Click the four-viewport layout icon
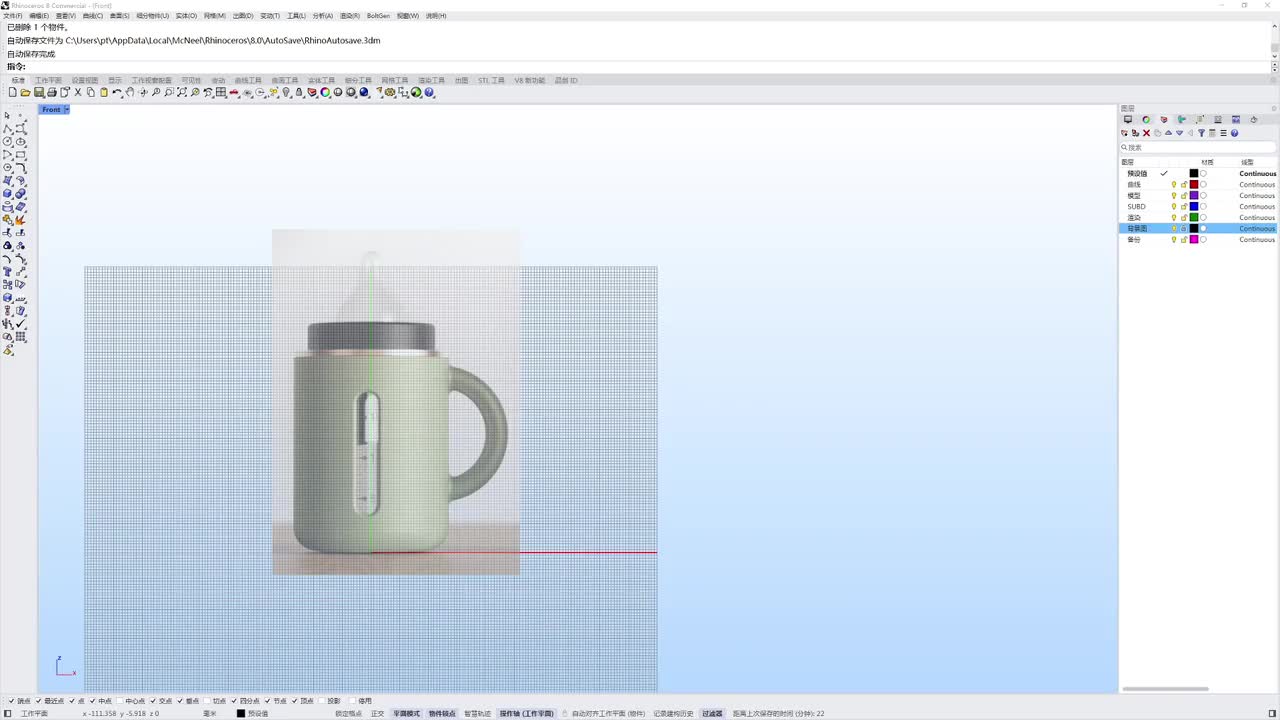The width and height of the screenshot is (1280, 720). (x=221, y=92)
